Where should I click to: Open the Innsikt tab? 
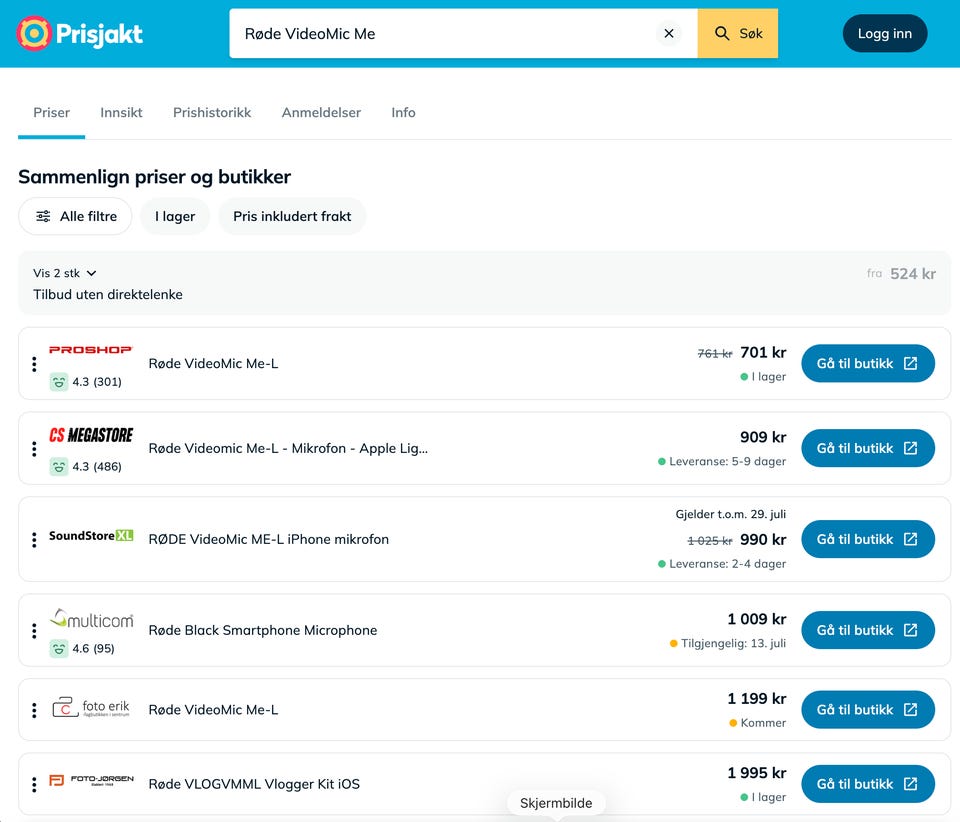(x=121, y=113)
